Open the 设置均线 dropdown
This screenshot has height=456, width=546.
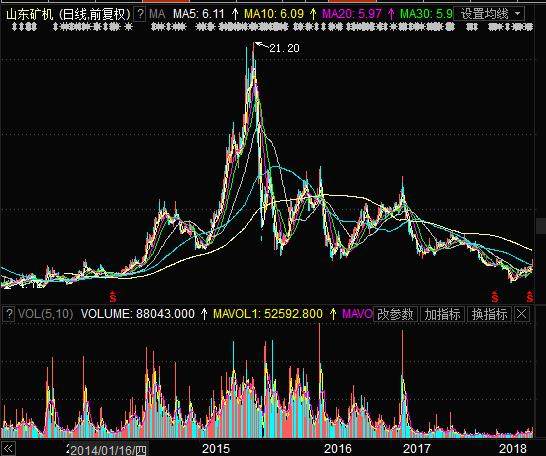point(490,14)
